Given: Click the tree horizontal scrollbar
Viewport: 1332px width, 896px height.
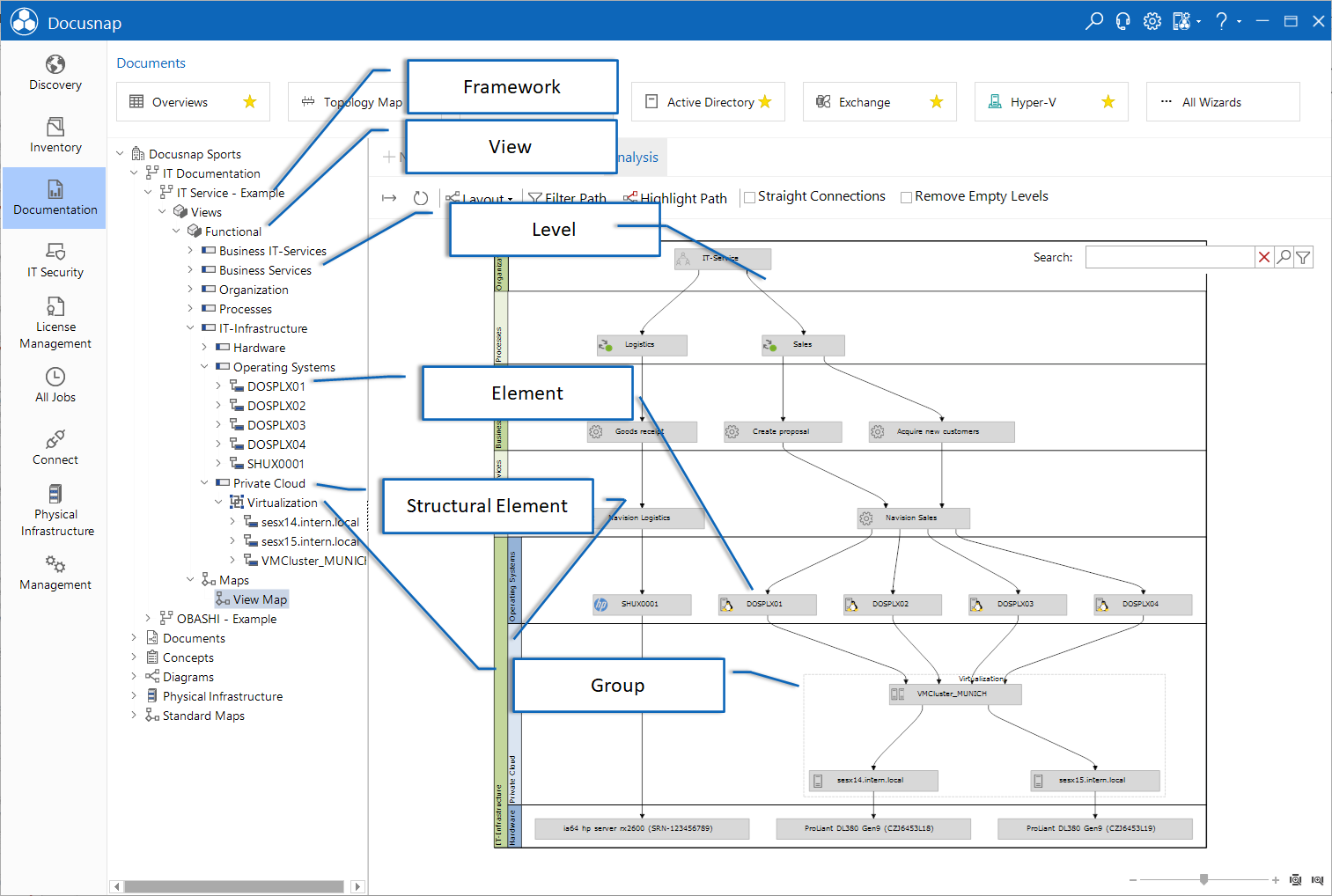Looking at the screenshot, I should [x=233, y=886].
